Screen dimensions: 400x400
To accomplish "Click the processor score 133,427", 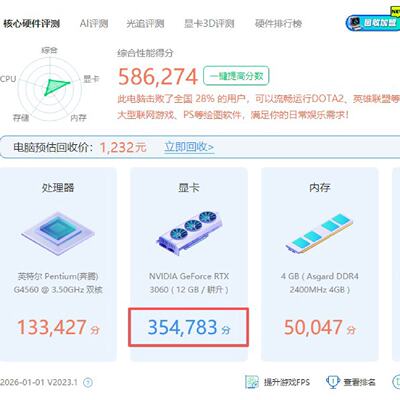I will point(52,327).
